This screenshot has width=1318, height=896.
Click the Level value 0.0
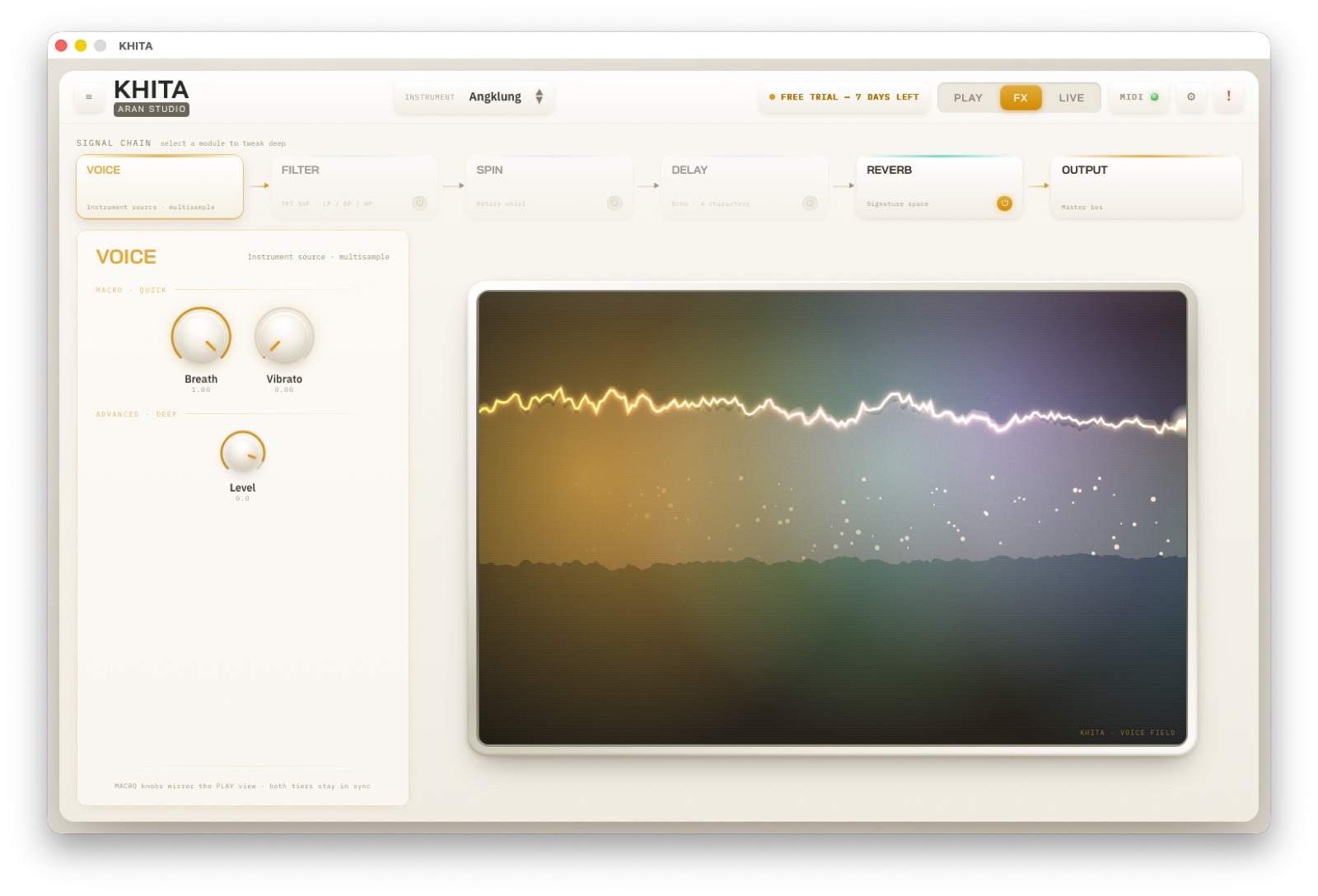pyautogui.click(x=242, y=498)
